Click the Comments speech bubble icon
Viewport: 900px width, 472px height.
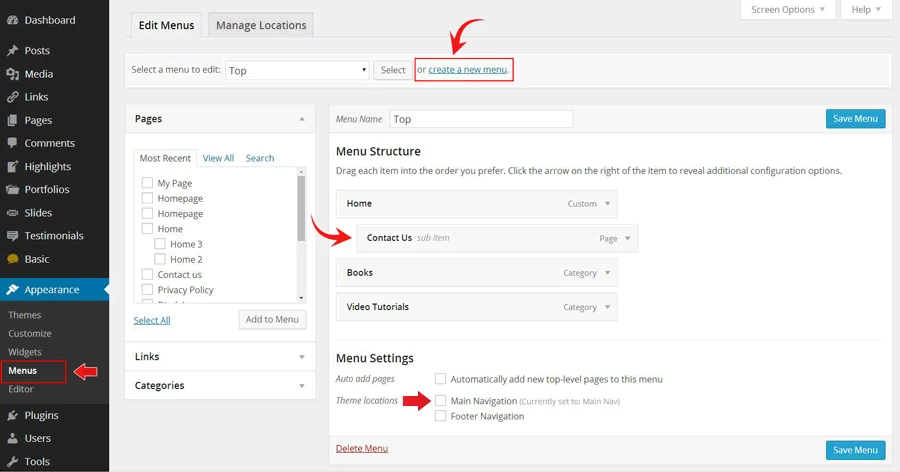(x=12, y=143)
